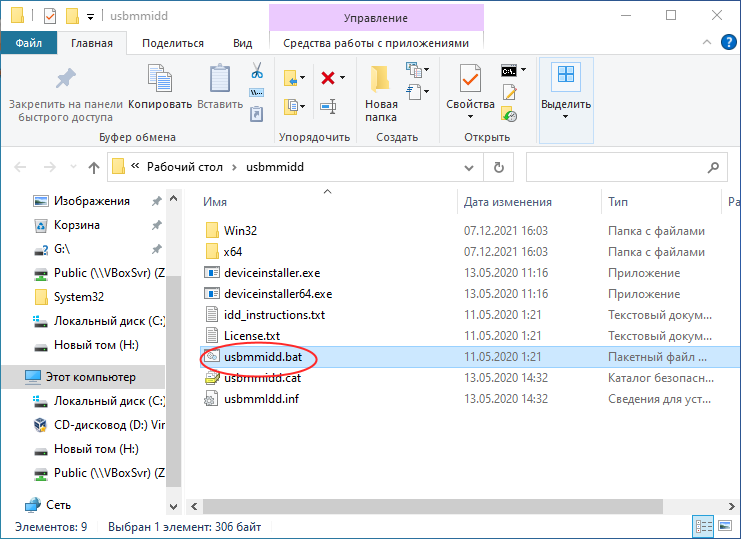The width and height of the screenshot is (741, 539).
Task: Select the Главная ribbon tab
Action: (92, 43)
